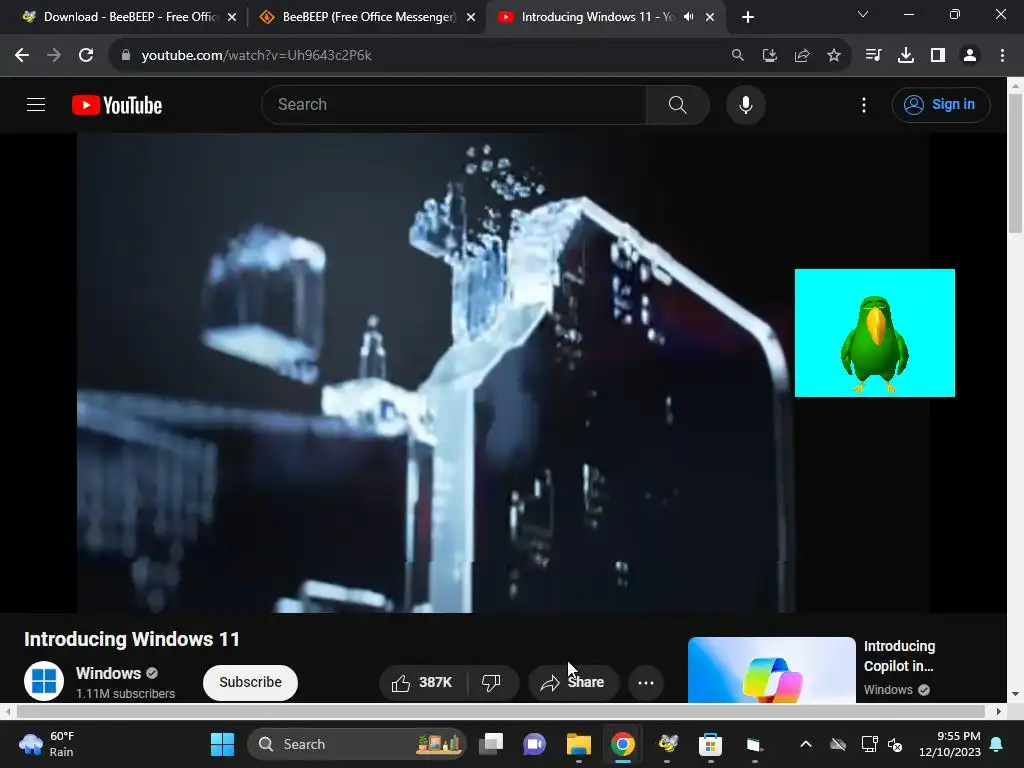Toggle the Chrome side panel
This screenshot has width=1024, height=768.
pyautogui.click(x=938, y=56)
